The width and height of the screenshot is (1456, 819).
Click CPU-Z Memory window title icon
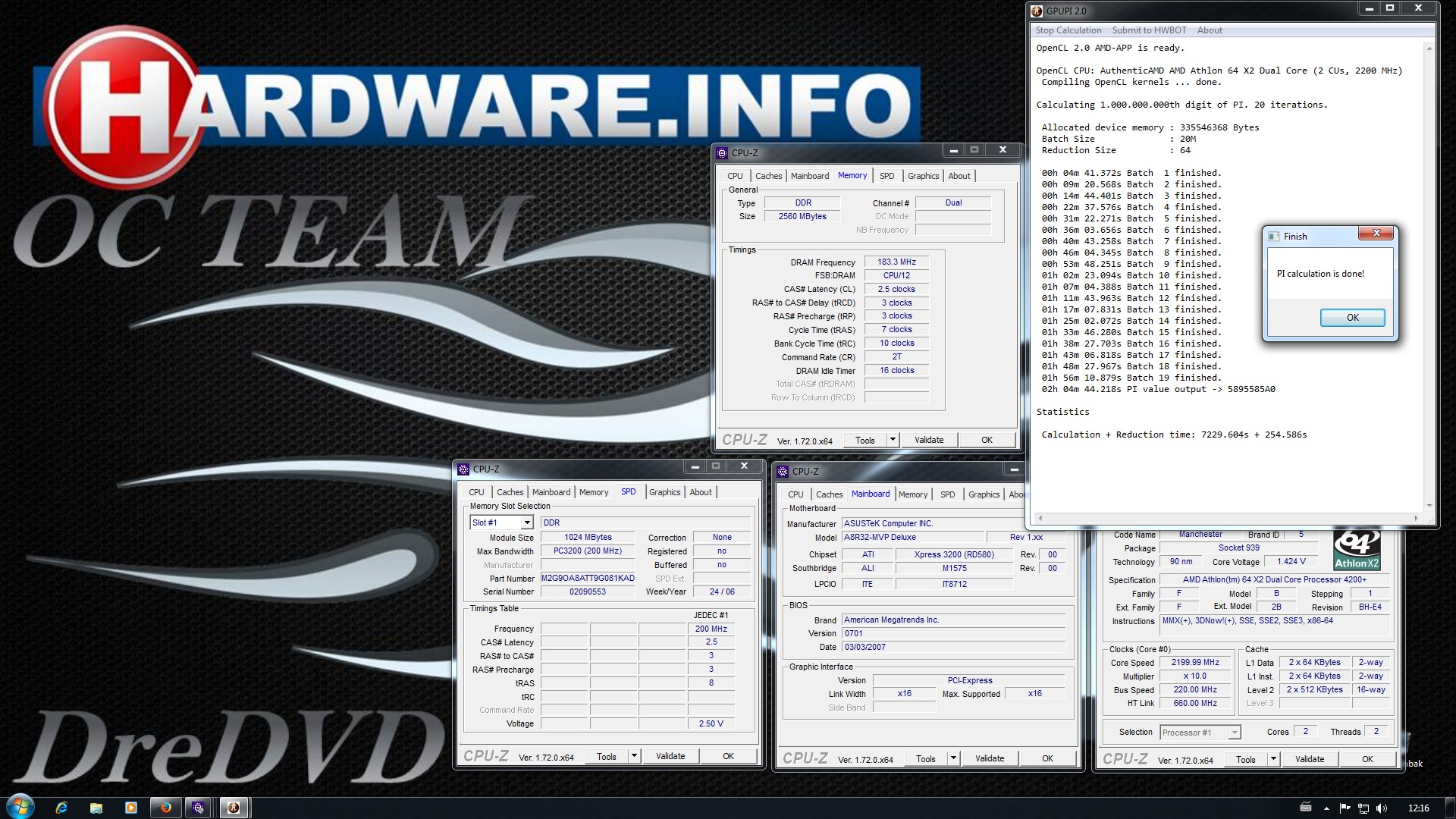coord(722,153)
